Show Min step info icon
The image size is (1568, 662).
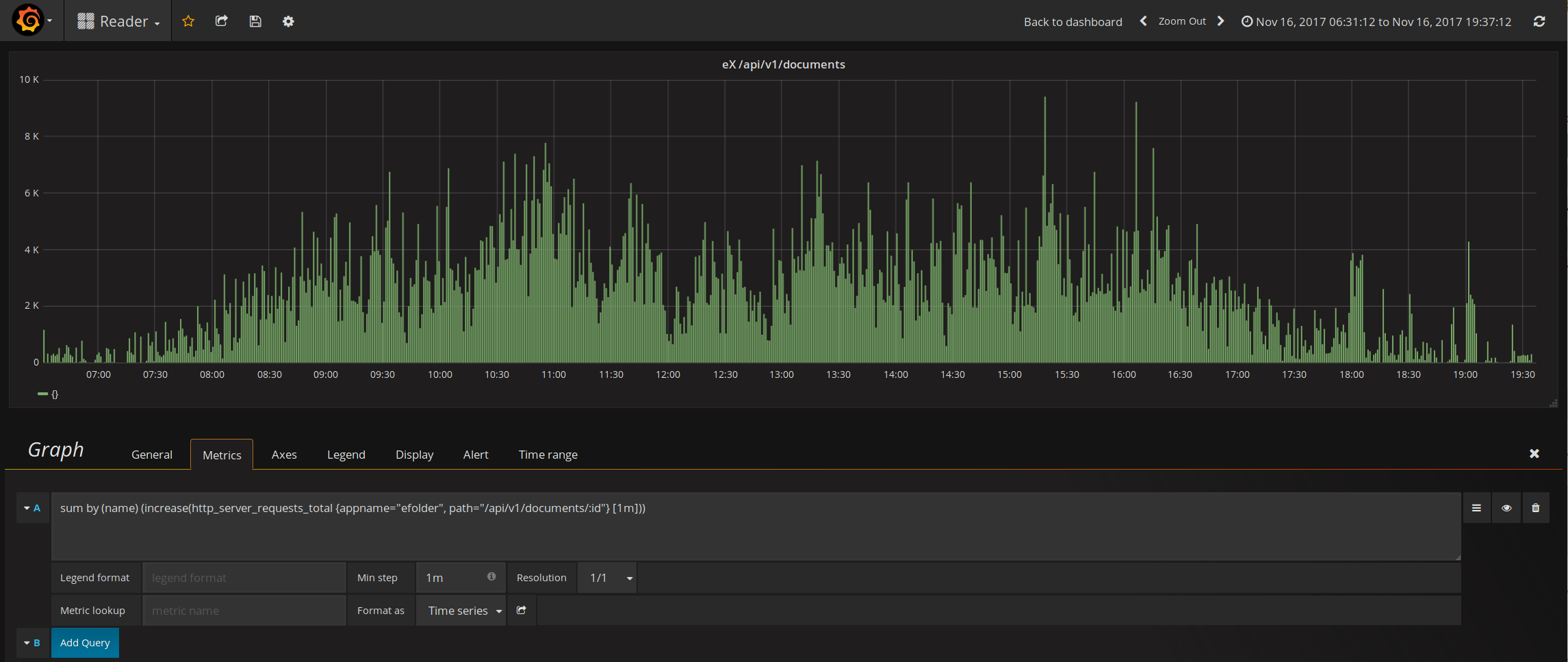pyautogui.click(x=491, y=576)
